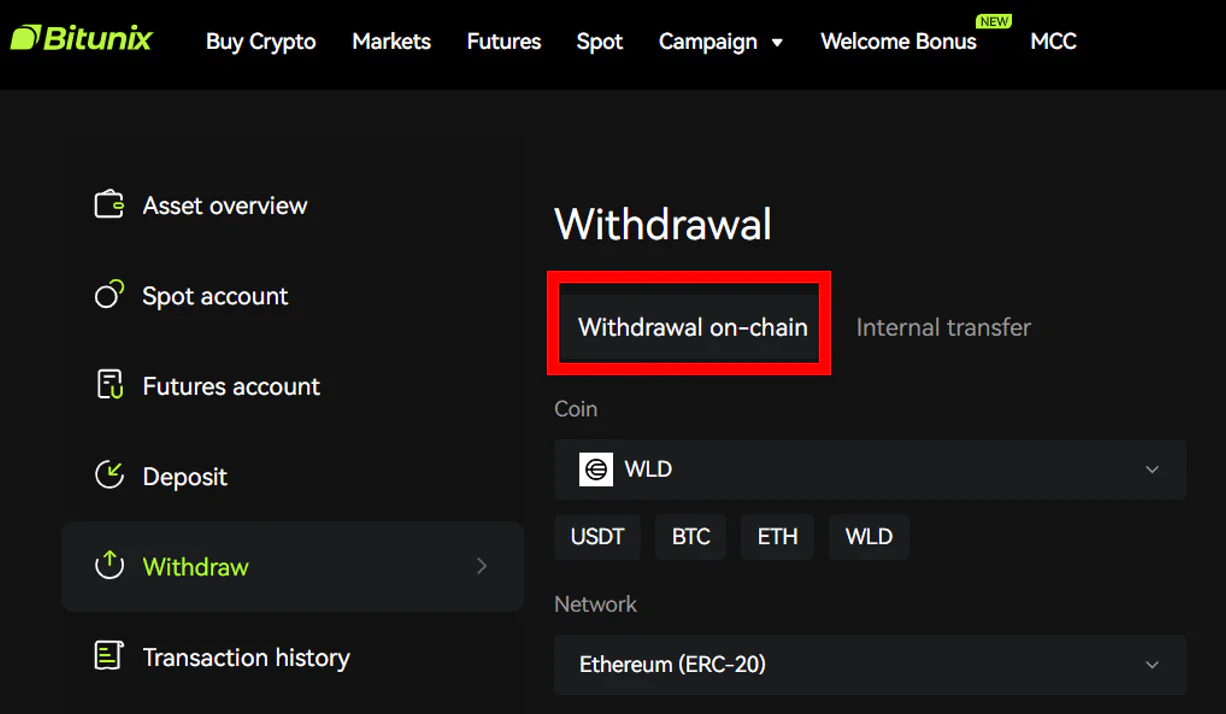Click the WLD coin logo
1226x714 pixels.
click(596, 469)
